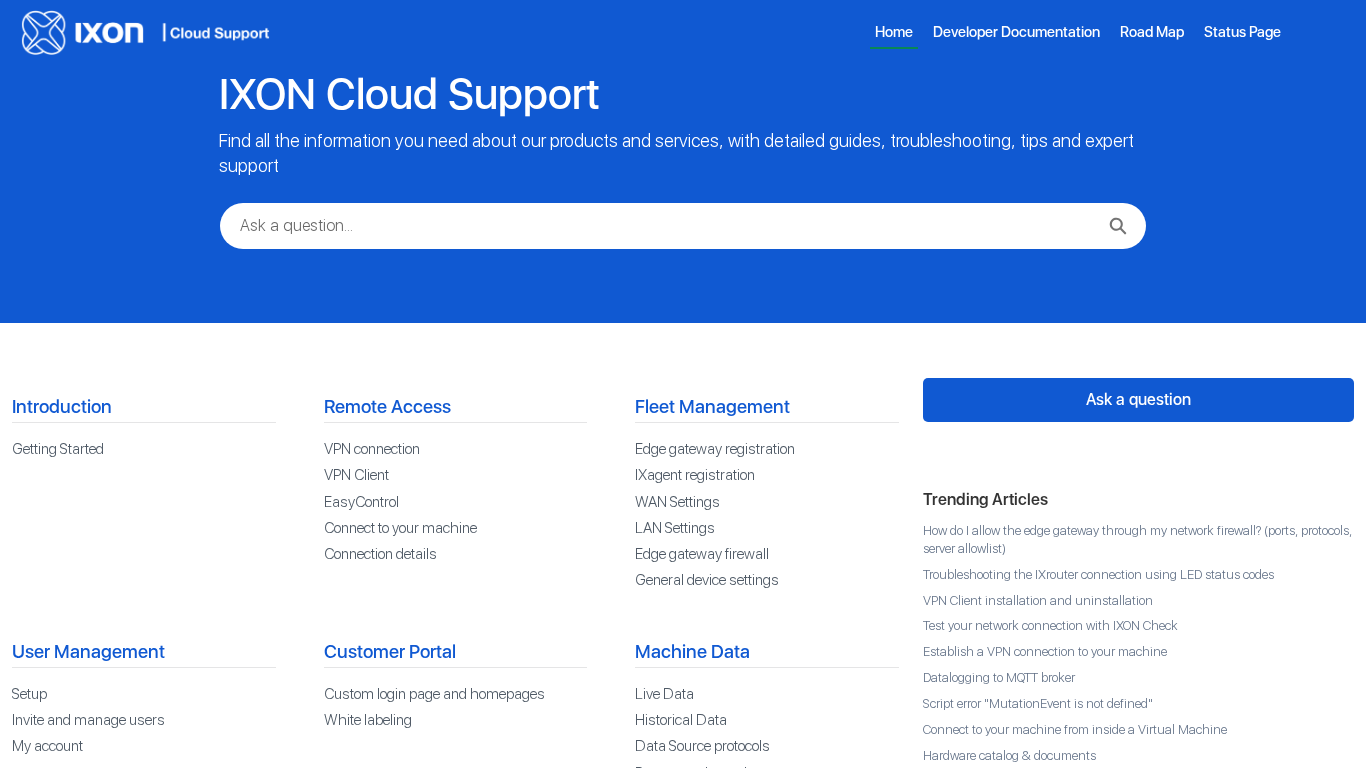Open the Status Page menu item
1366x768 pixels.
click(1242, 32)
